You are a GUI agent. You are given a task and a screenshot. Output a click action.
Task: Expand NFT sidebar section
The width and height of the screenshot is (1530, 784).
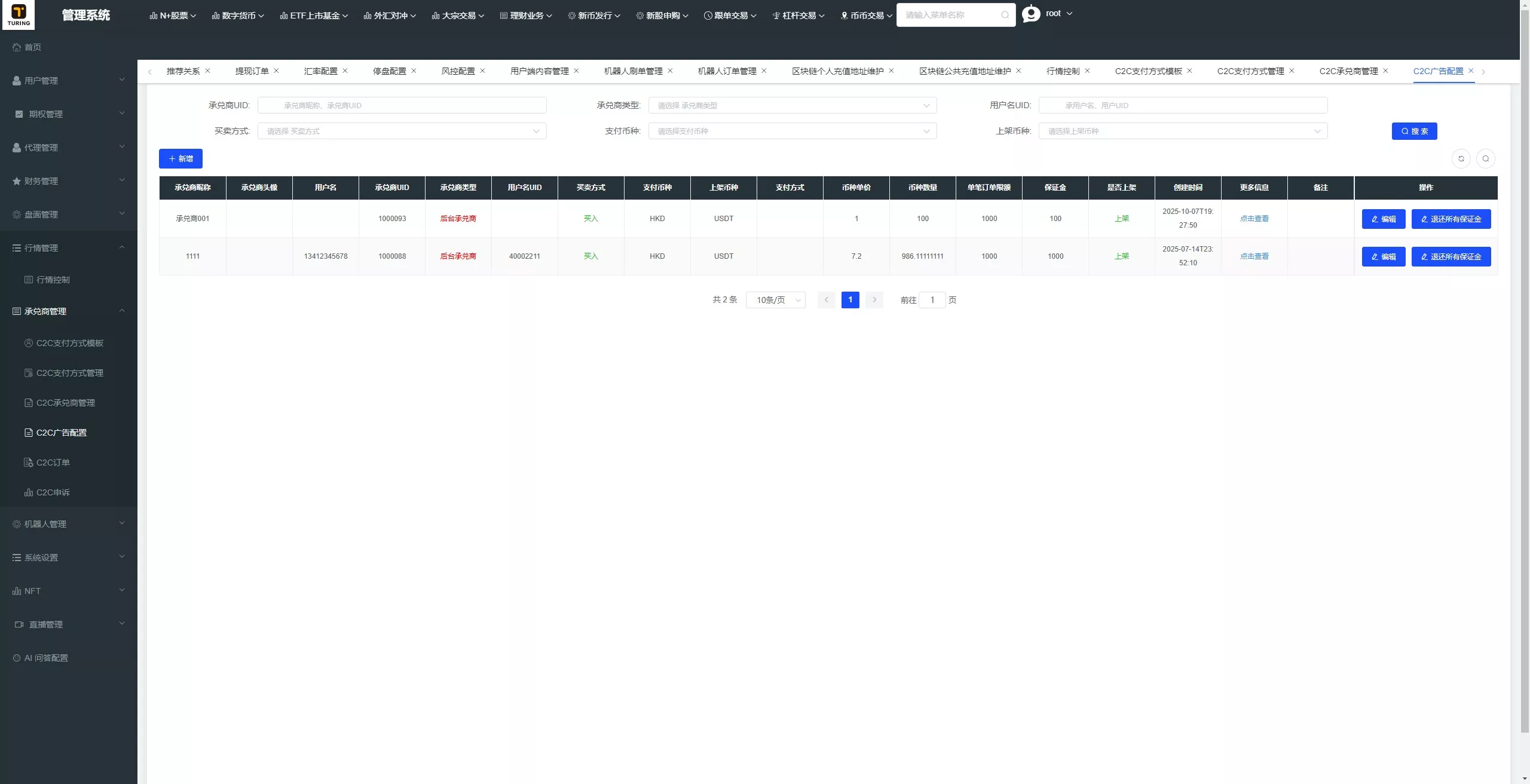(x=69, y=591)
